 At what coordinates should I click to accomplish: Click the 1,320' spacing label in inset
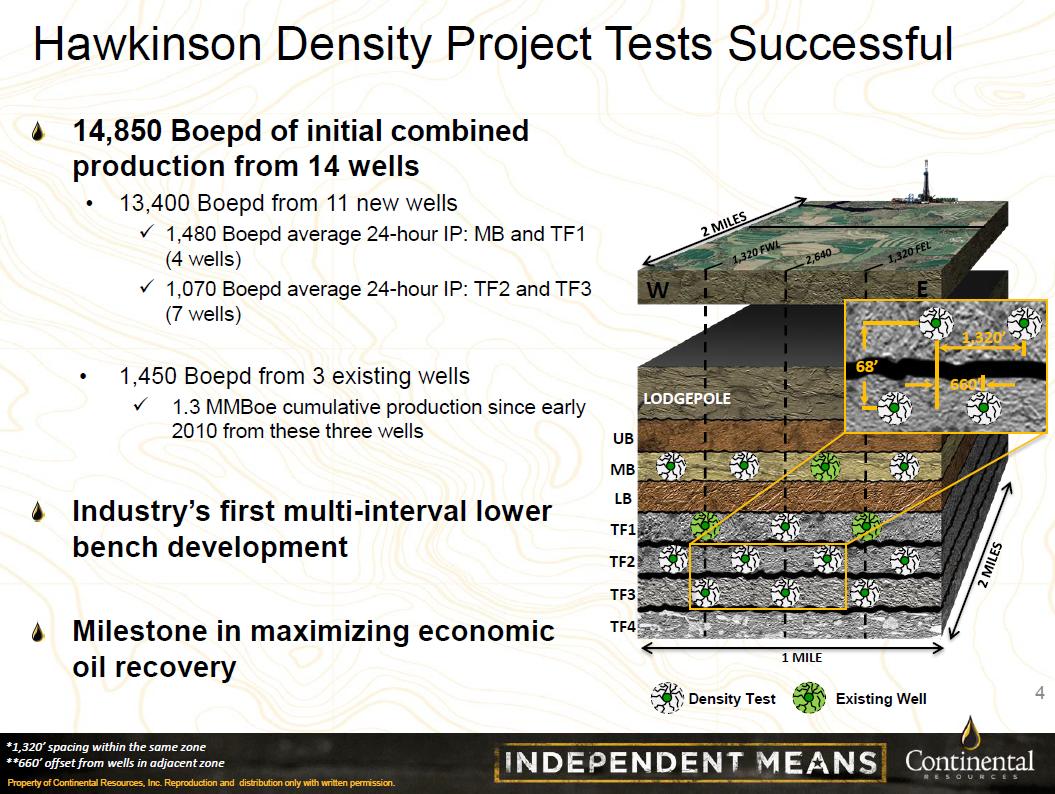point(982,340)
